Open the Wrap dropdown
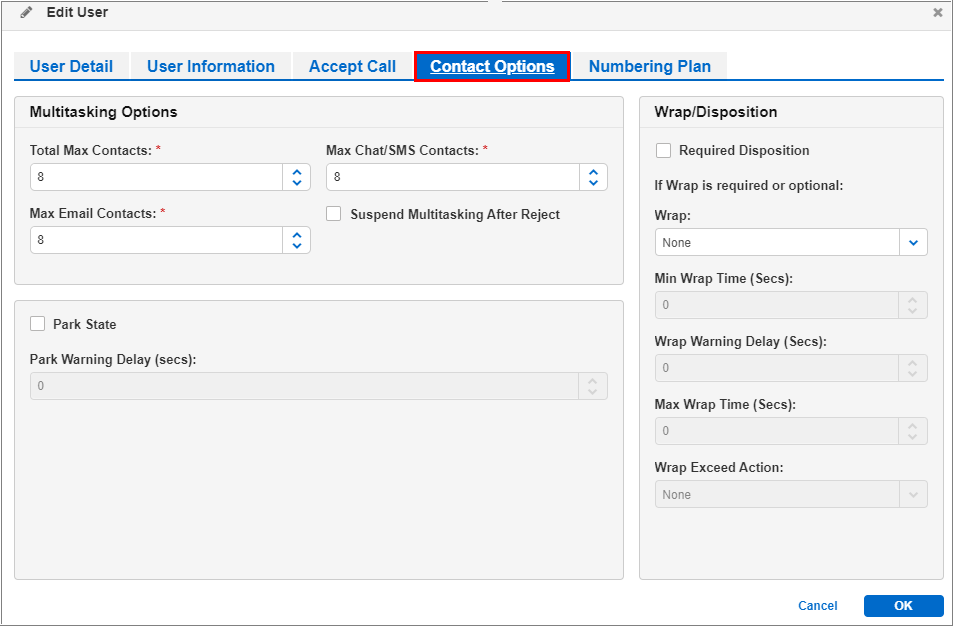 (x=913, y=242)
